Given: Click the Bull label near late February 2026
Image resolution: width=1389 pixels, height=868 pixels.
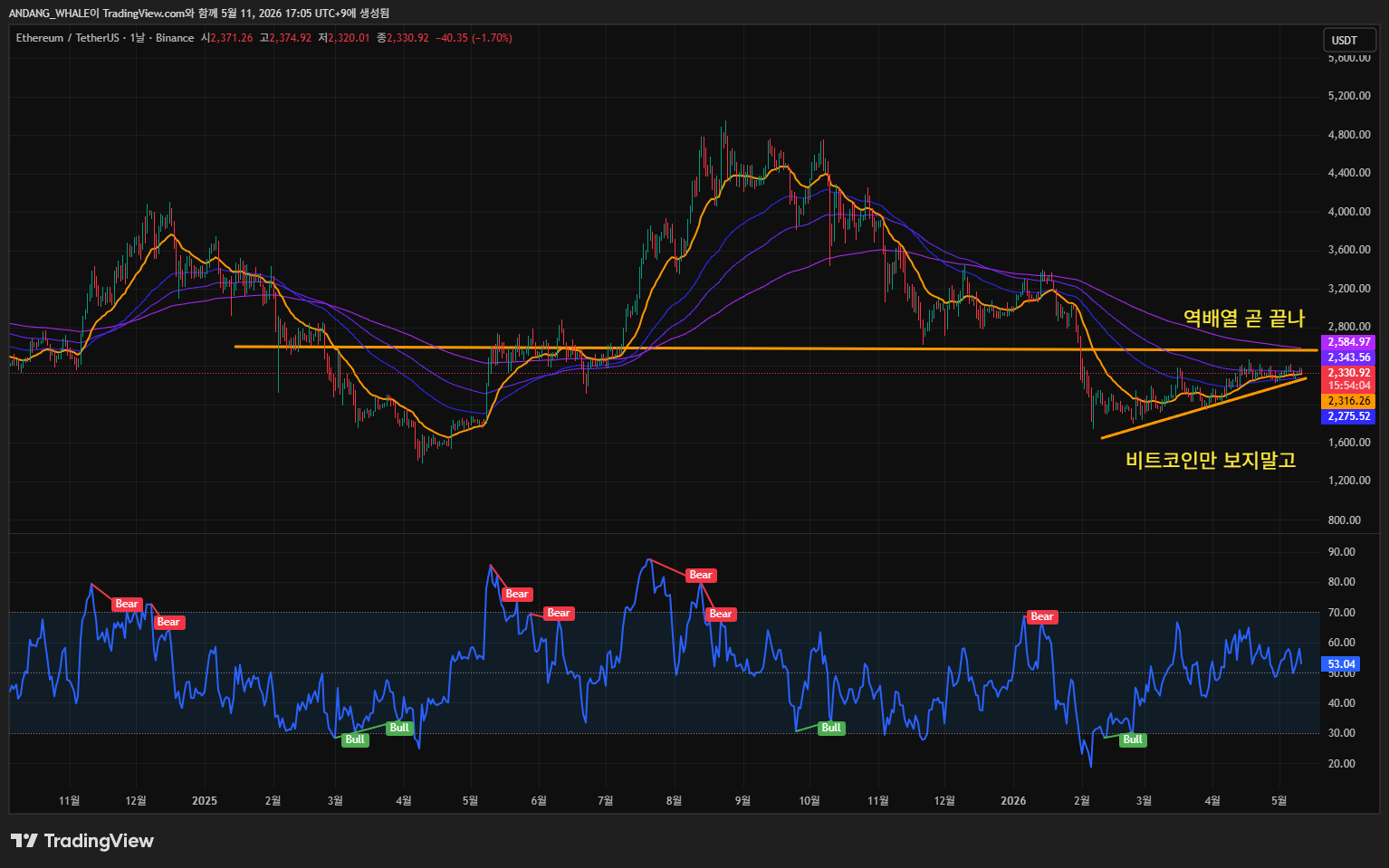Looking at the screenshot, I should (x=1133, y=739).
